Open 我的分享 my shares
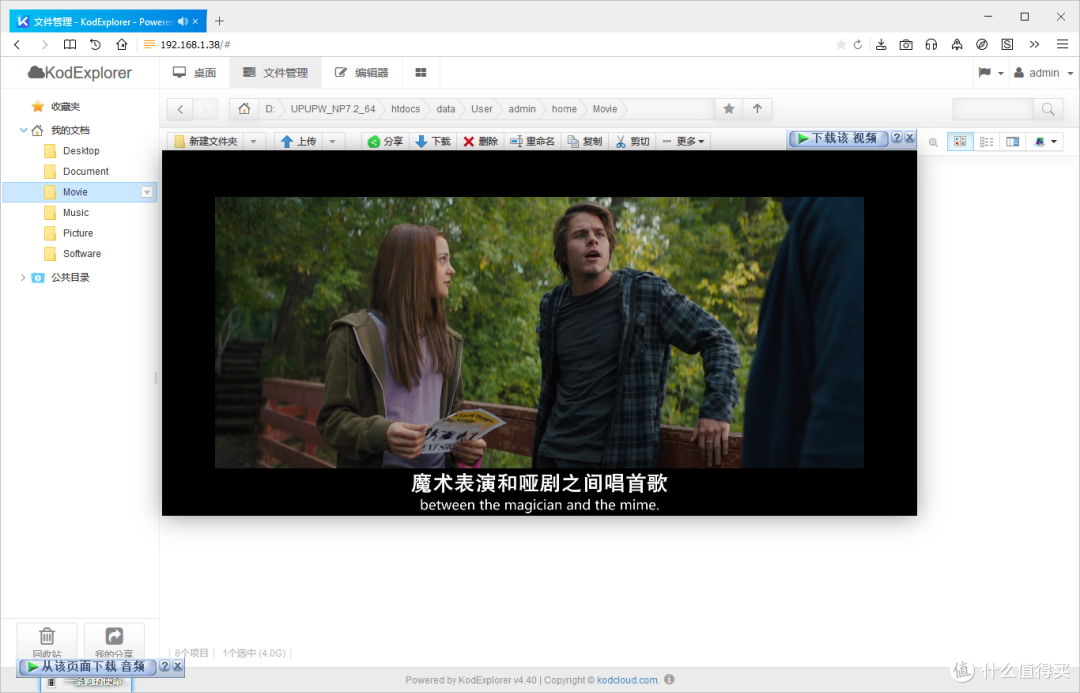 (x=114, y=641)
